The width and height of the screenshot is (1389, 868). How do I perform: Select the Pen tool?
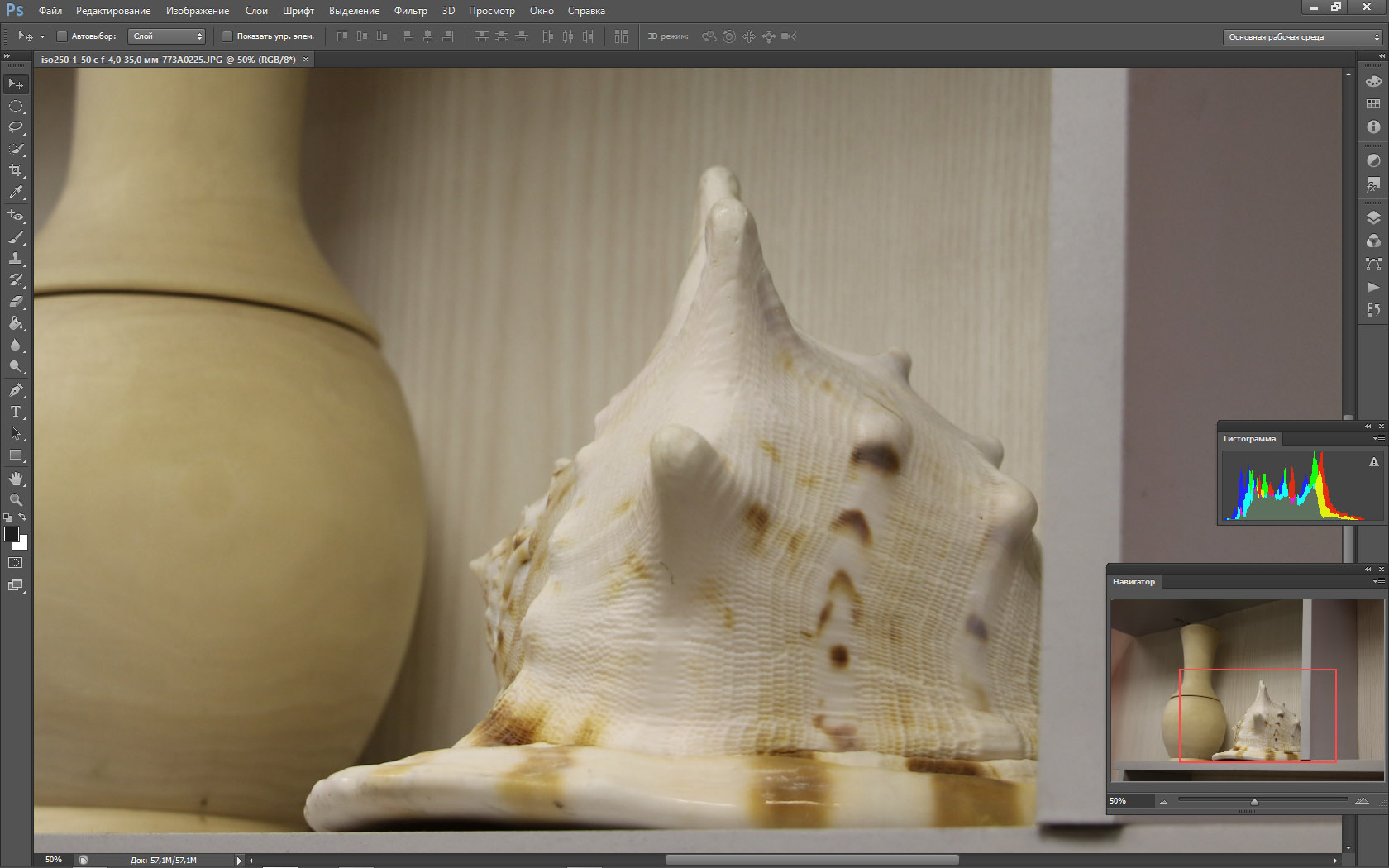pyautogui.click(x=16, y=389)
